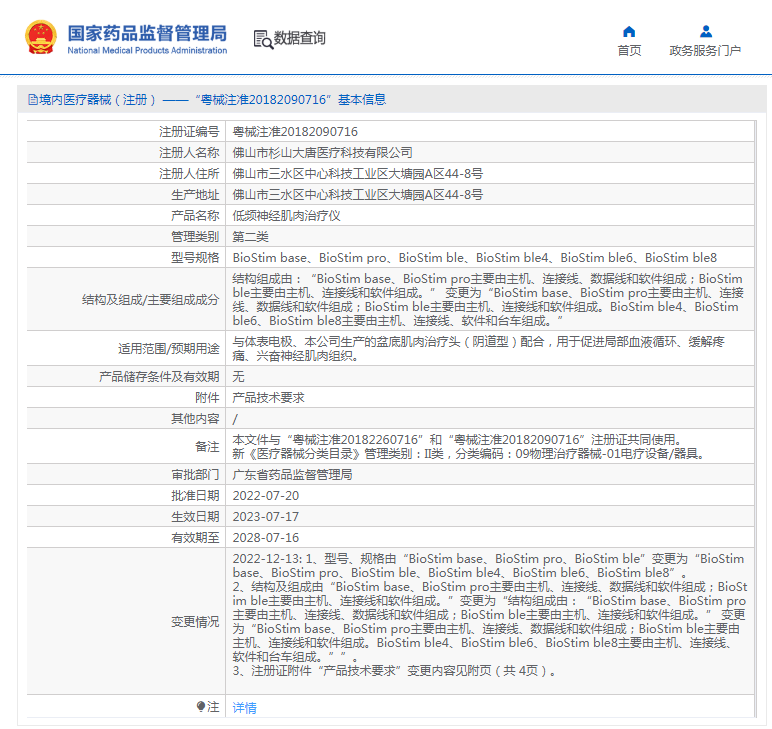Click the 型号规格 label cell
Screen dimensions: 772x729
(195, 258)
